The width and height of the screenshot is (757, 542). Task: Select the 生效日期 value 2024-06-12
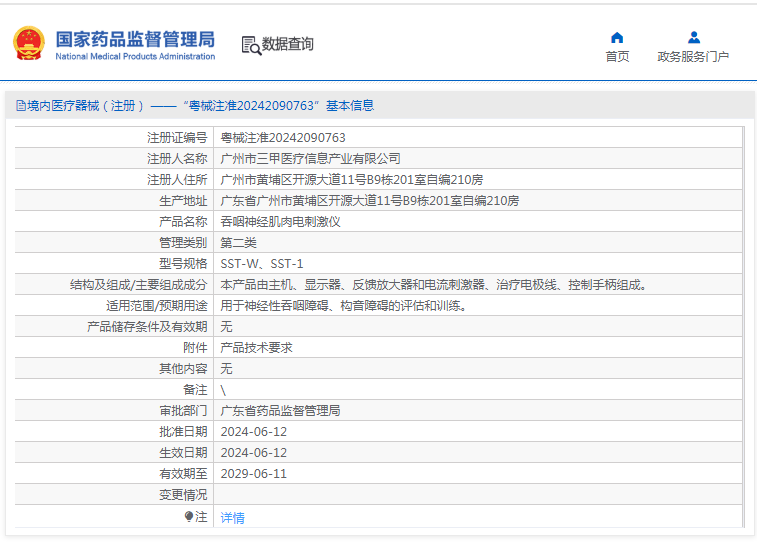coord(253,453)
